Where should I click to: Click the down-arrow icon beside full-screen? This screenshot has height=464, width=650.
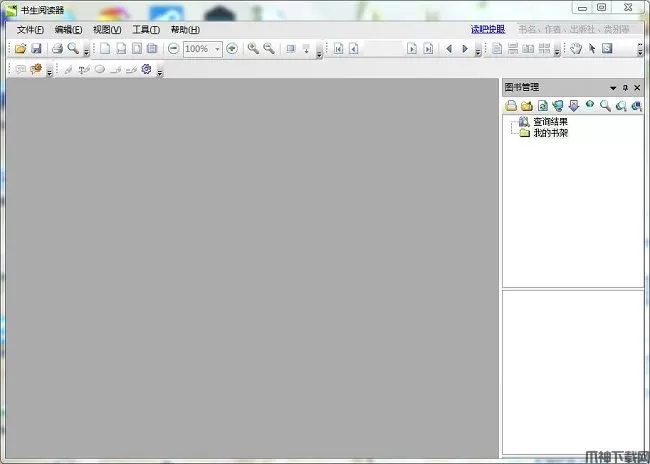pos(306,49)
